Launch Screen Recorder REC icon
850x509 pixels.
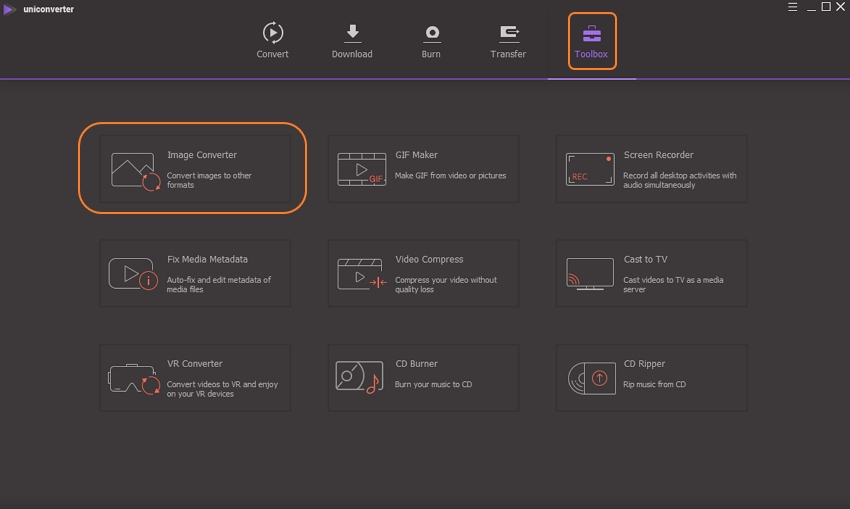(589, 170)
